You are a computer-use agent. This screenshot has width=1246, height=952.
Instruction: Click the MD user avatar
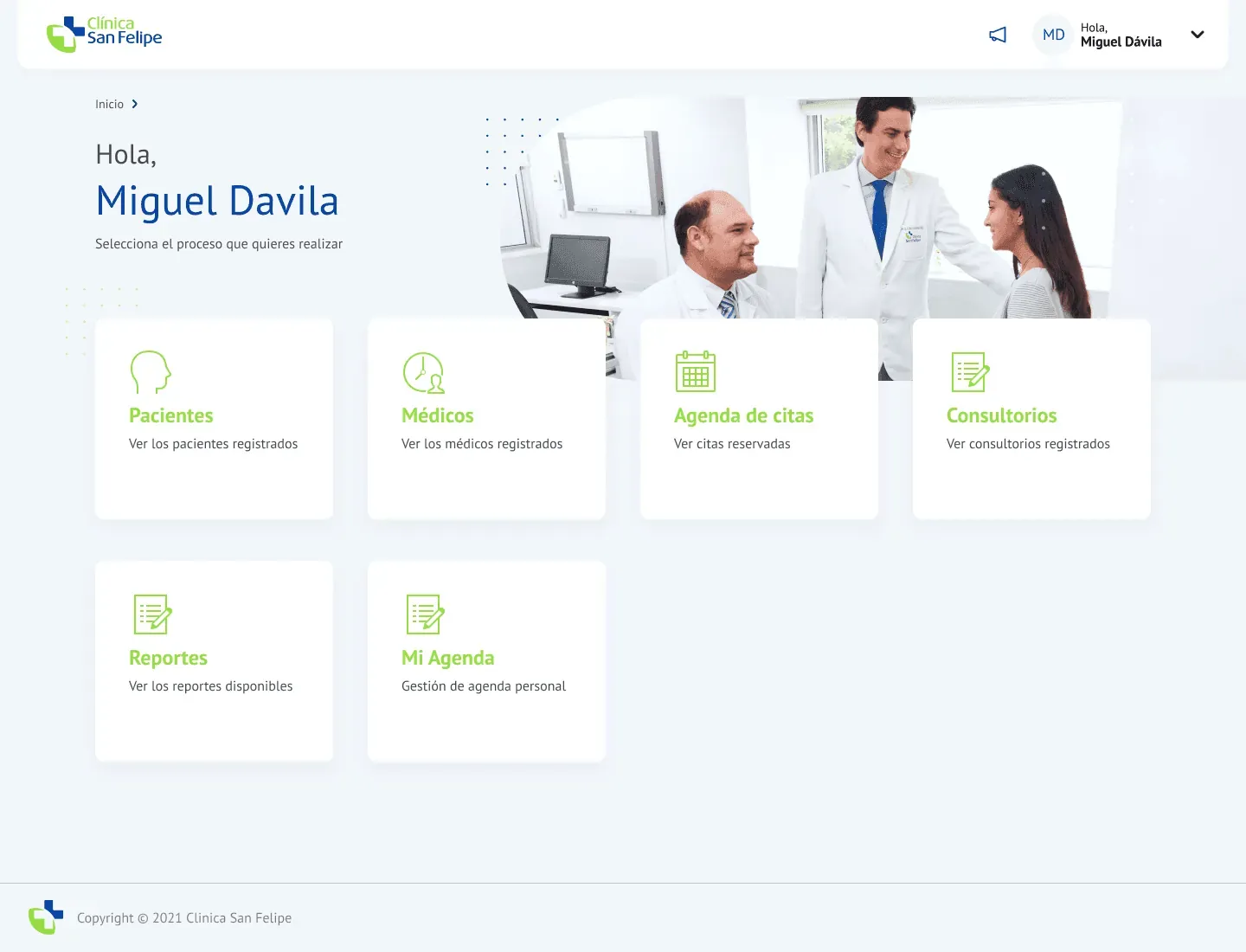[x=1053, y=35]
